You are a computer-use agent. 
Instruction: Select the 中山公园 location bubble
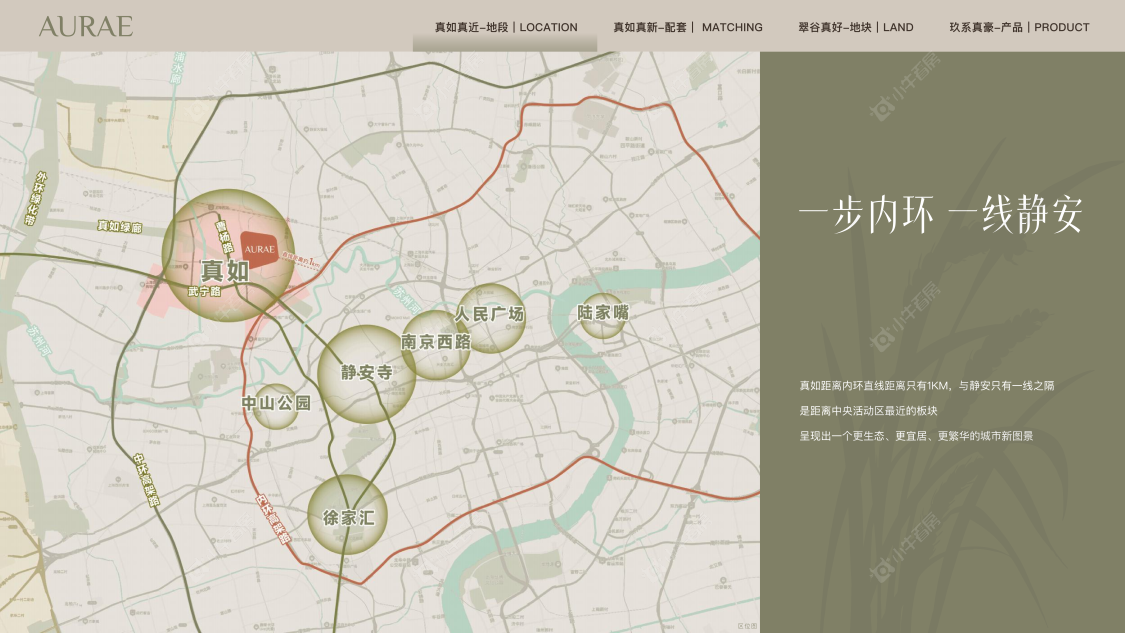(276, 404)
